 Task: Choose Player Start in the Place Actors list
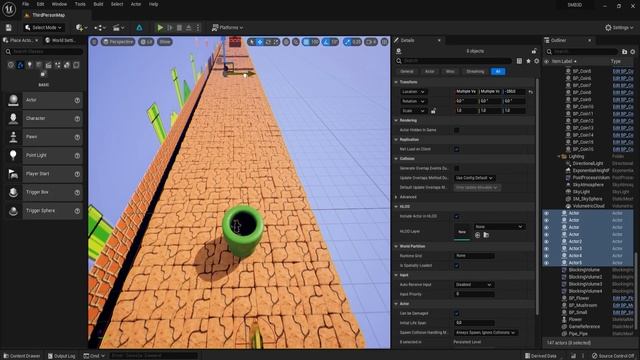click(x=44, y=174)
